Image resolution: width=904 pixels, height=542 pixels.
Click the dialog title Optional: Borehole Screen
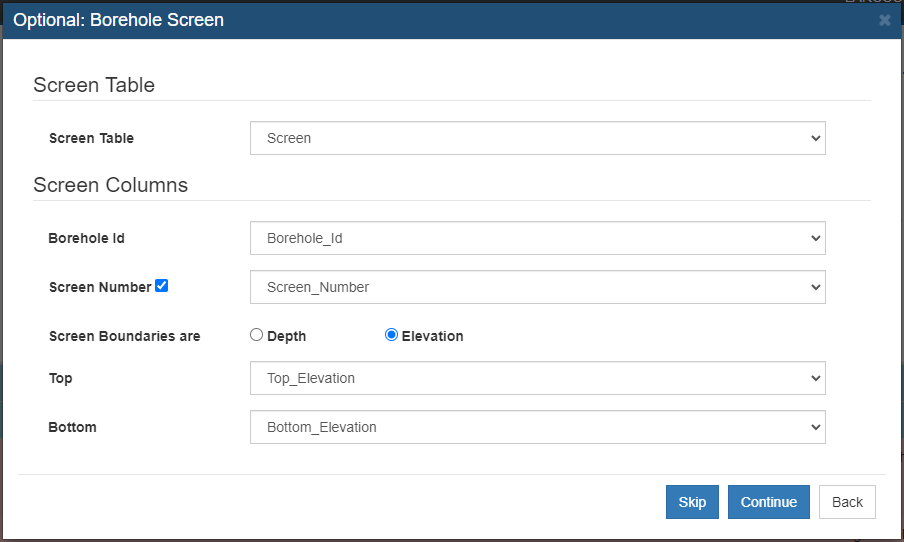[x=118, y=20]
